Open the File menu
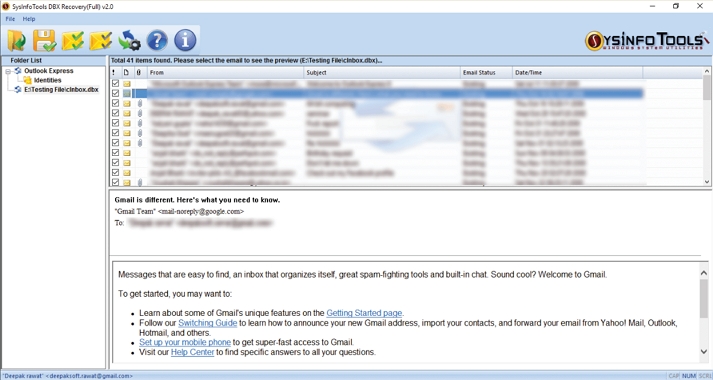The width and height of the screenshot is (713, 380). click(x=10, y=19)
